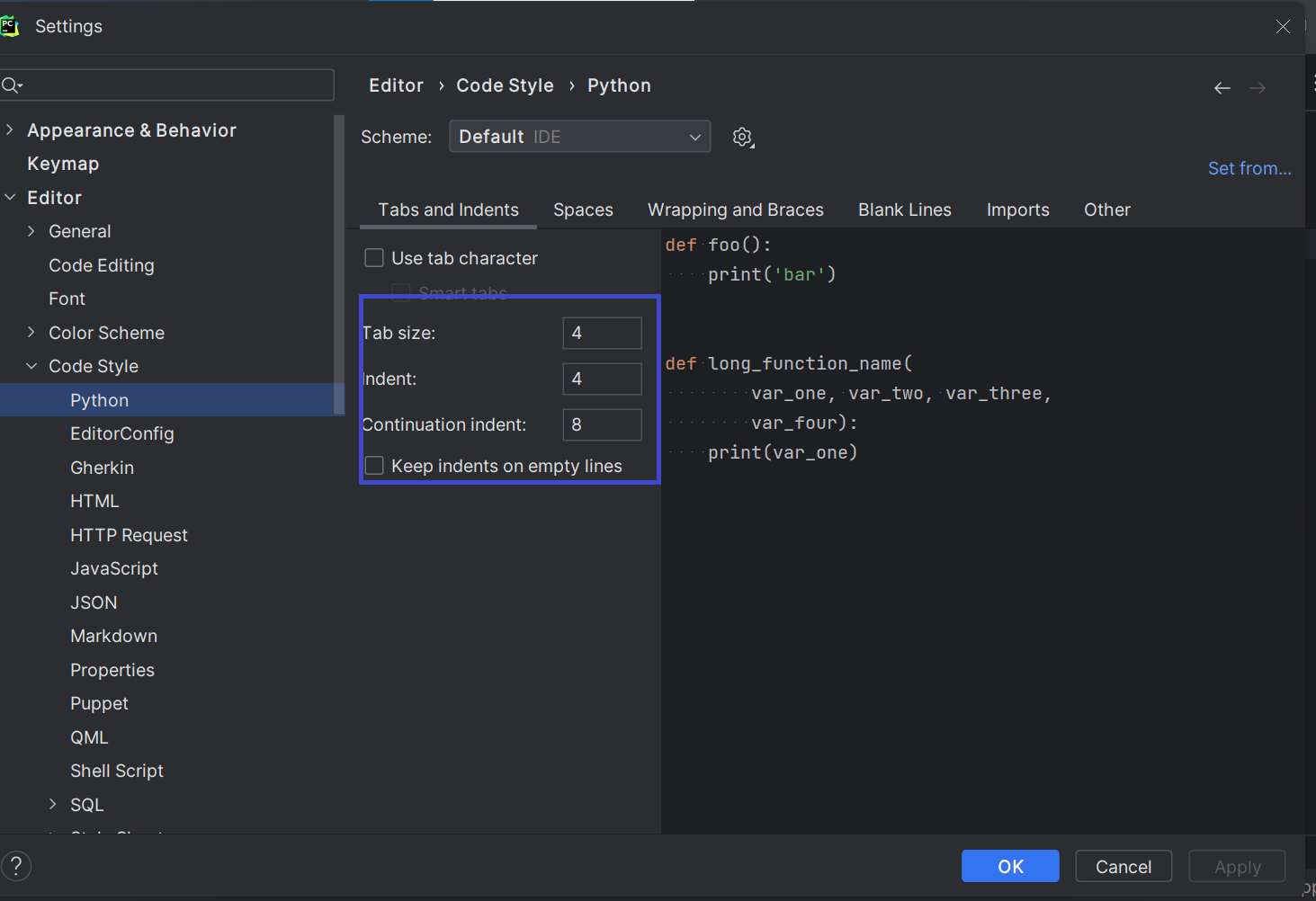The height and width of the screenshot is (901, 1316).
Task: Click the scheme settings gear icon
Action: point(743,137)
